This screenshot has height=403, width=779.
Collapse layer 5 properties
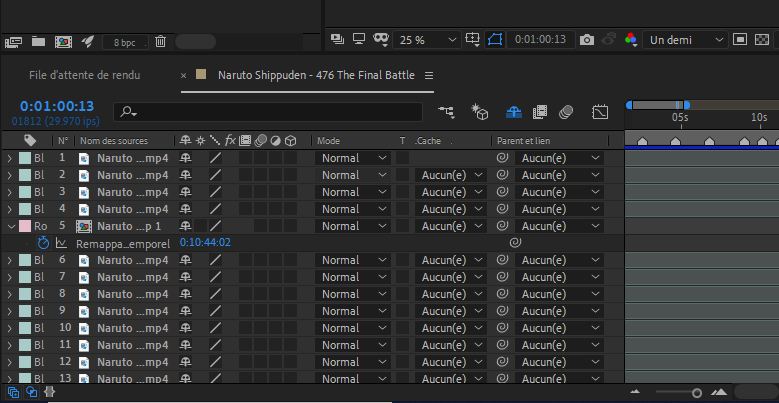tap(10, 226)
